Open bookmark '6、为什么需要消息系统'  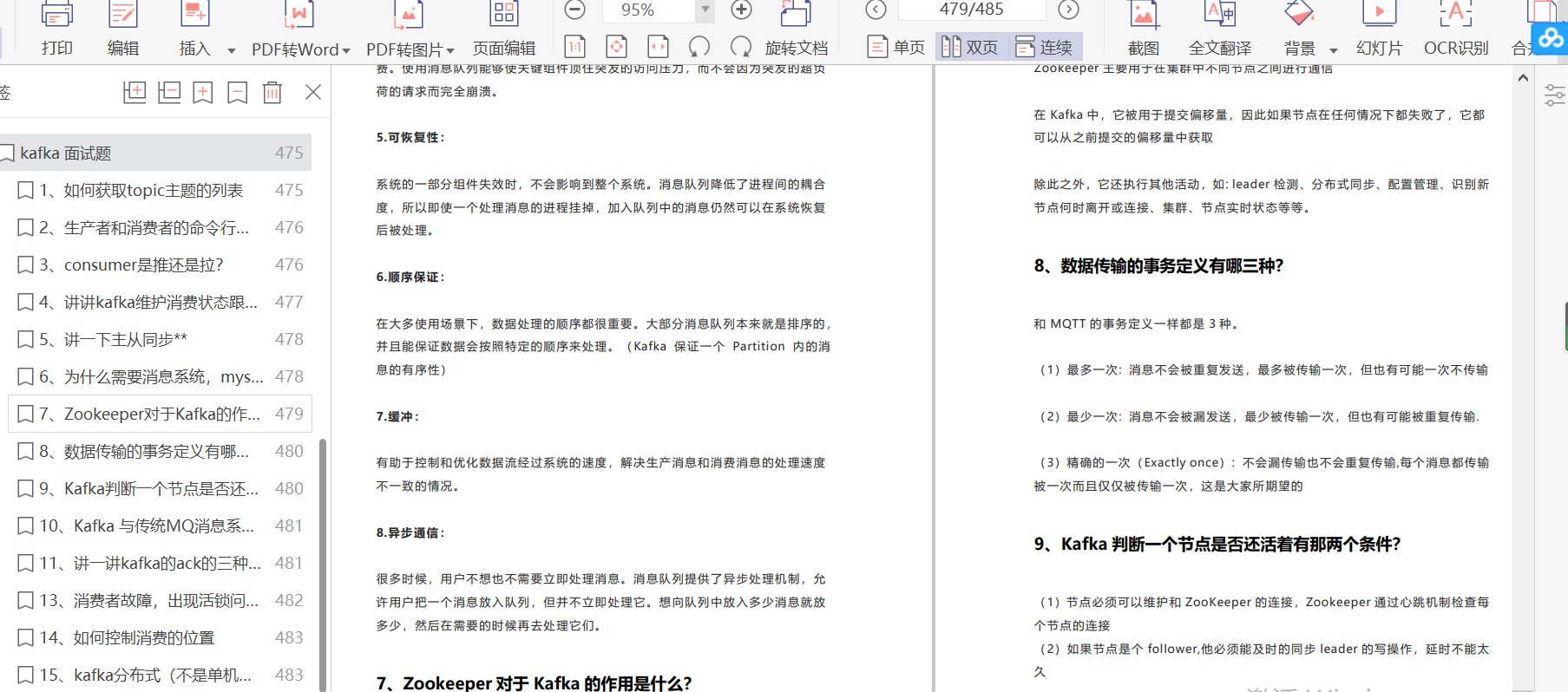click(x=160, y=376)
